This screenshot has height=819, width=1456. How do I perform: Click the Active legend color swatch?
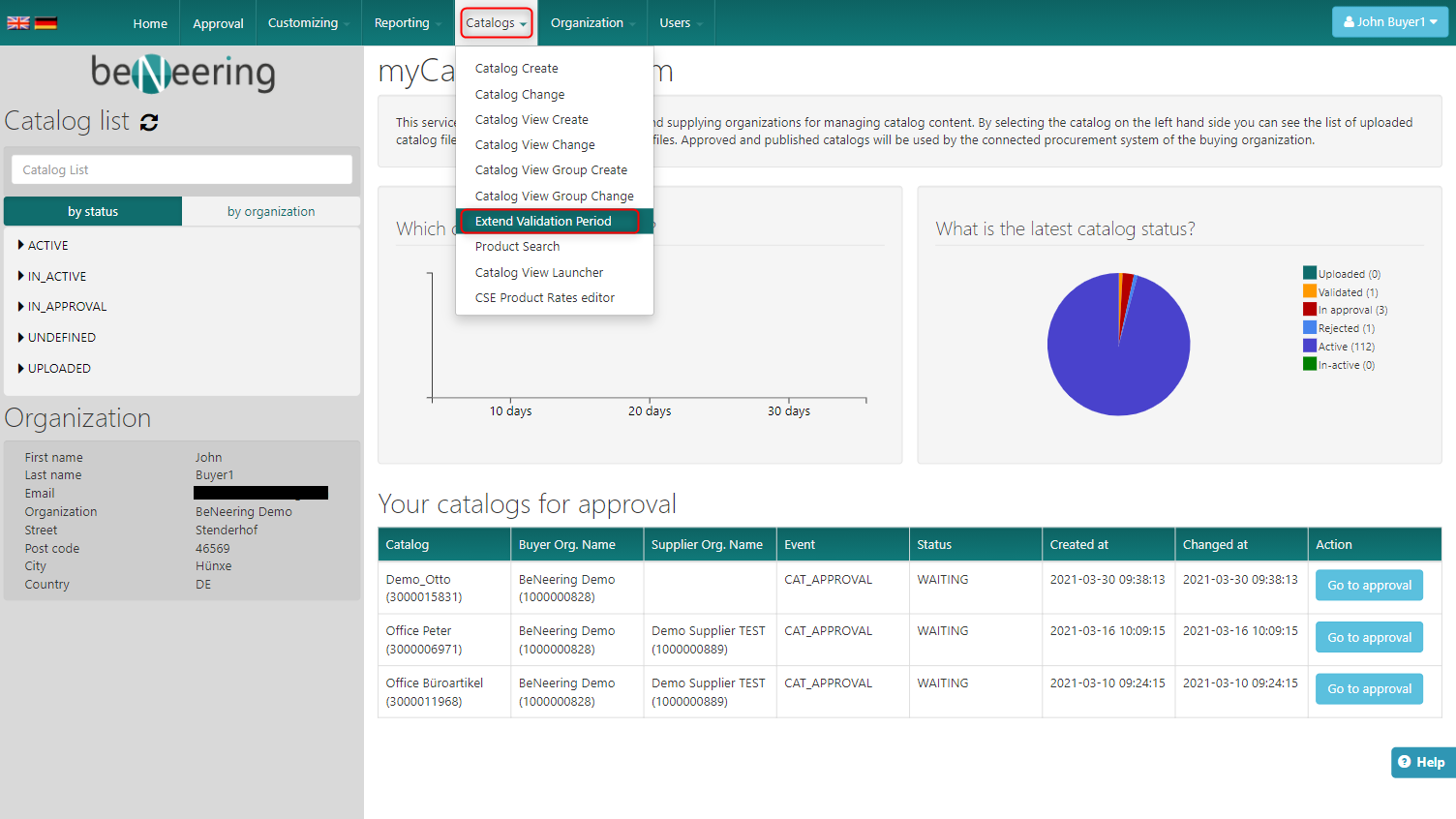click(1309, 347)
